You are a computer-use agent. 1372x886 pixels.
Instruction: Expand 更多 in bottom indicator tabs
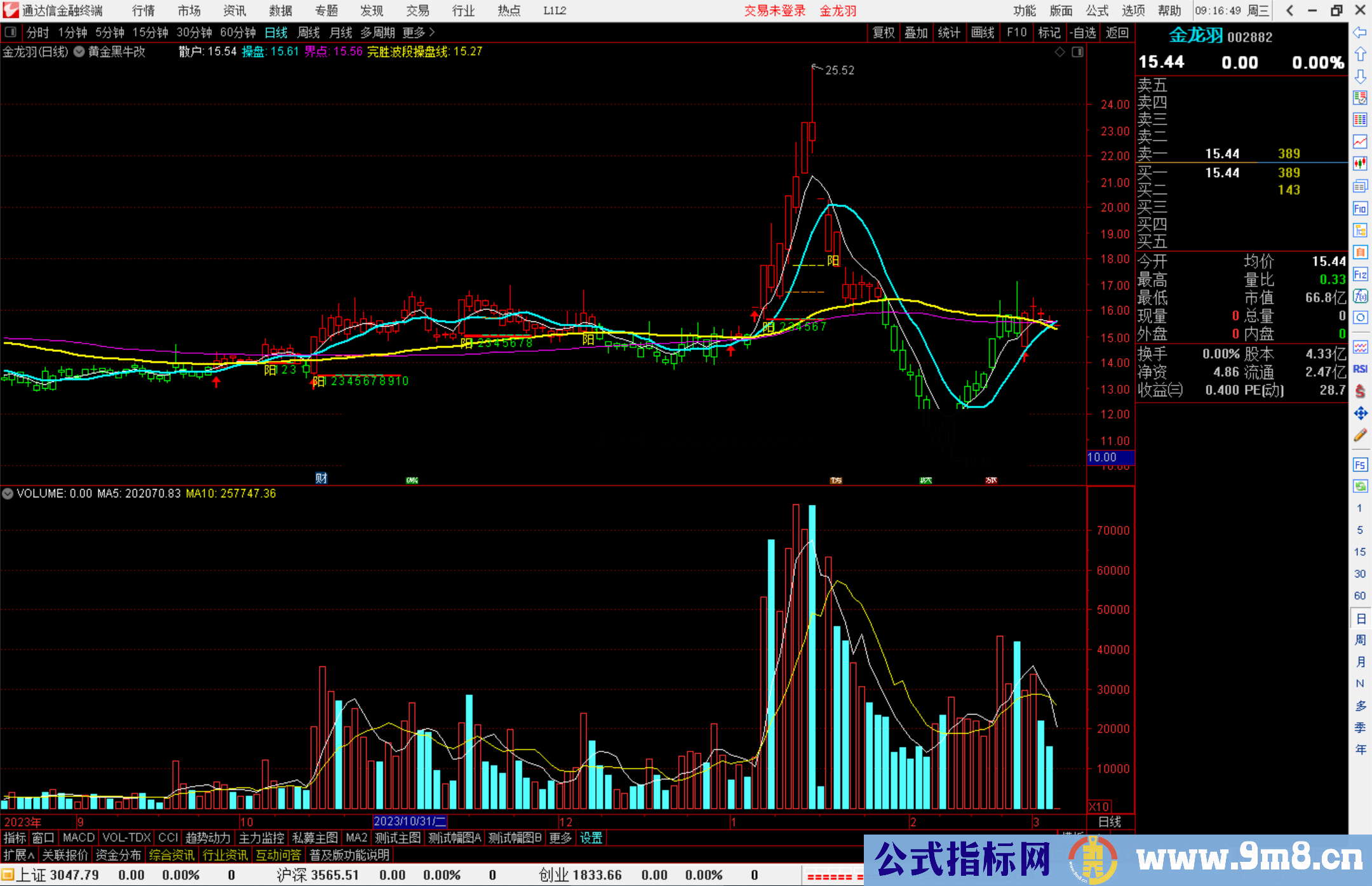[560, 838]
